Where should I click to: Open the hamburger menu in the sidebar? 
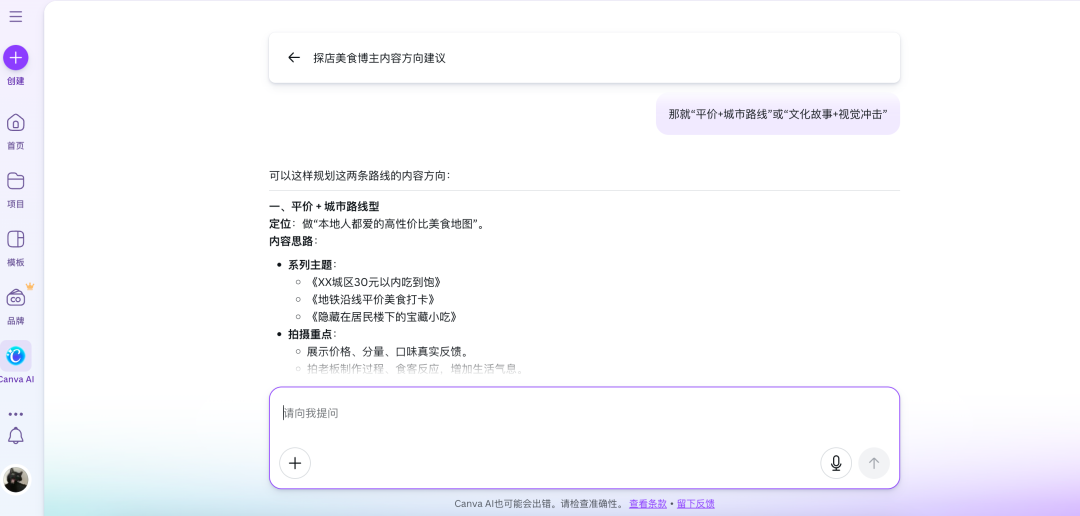pos(16,17)
